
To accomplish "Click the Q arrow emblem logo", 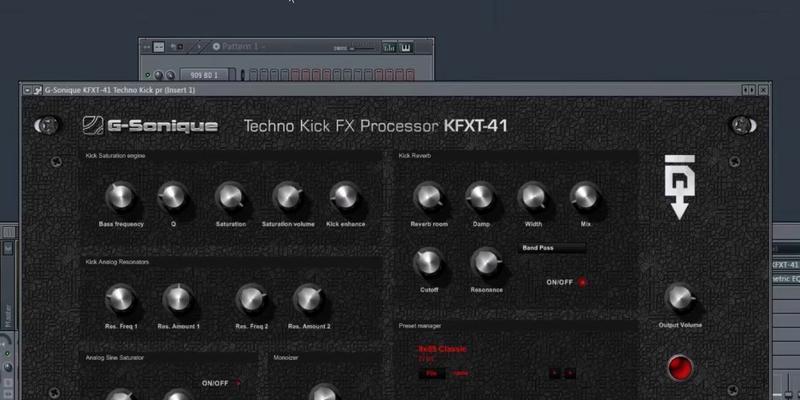I will [x=679, y=187].
